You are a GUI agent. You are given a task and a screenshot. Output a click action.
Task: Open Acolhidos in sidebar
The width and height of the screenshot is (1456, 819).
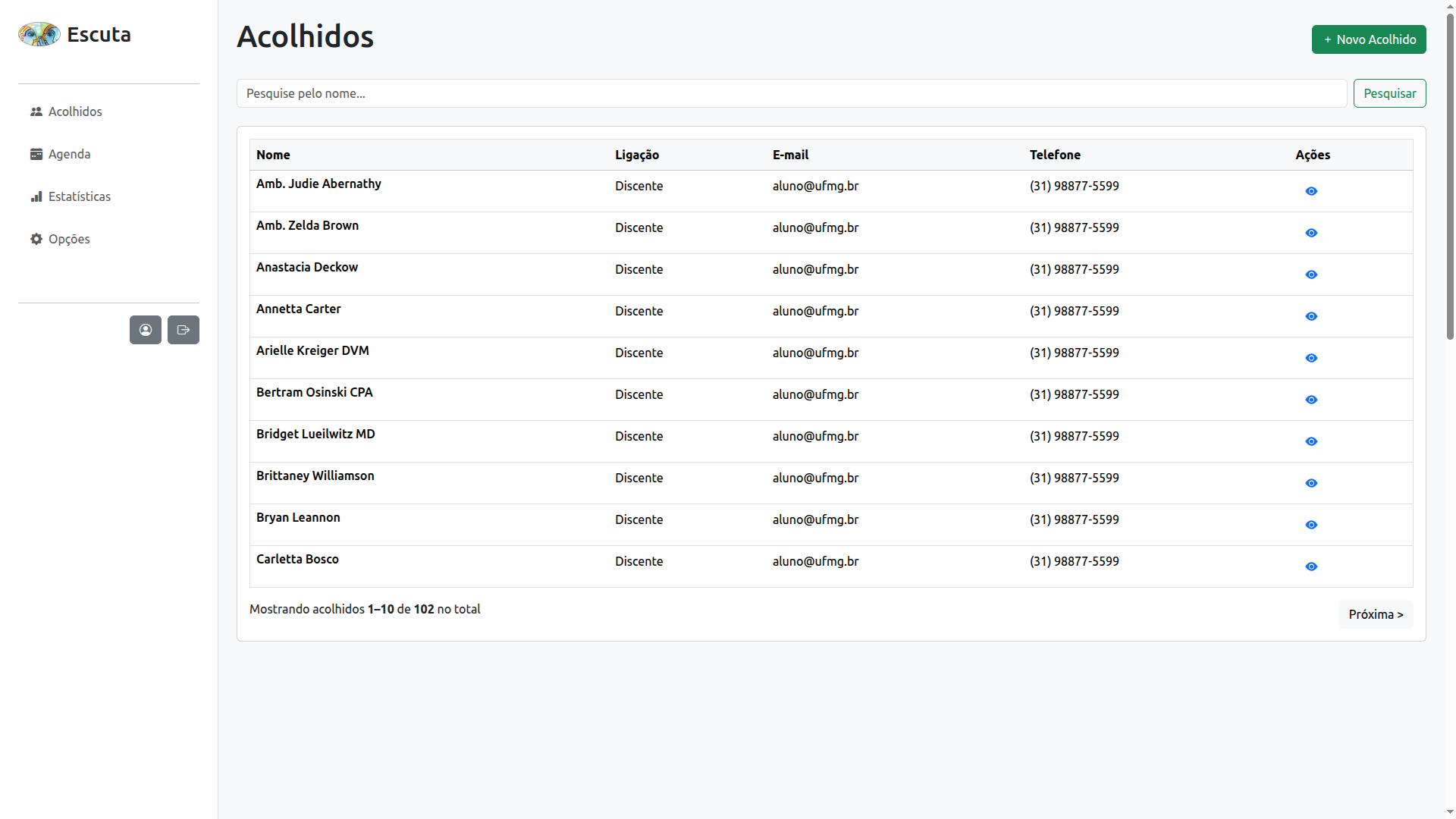tap(74, 111)
